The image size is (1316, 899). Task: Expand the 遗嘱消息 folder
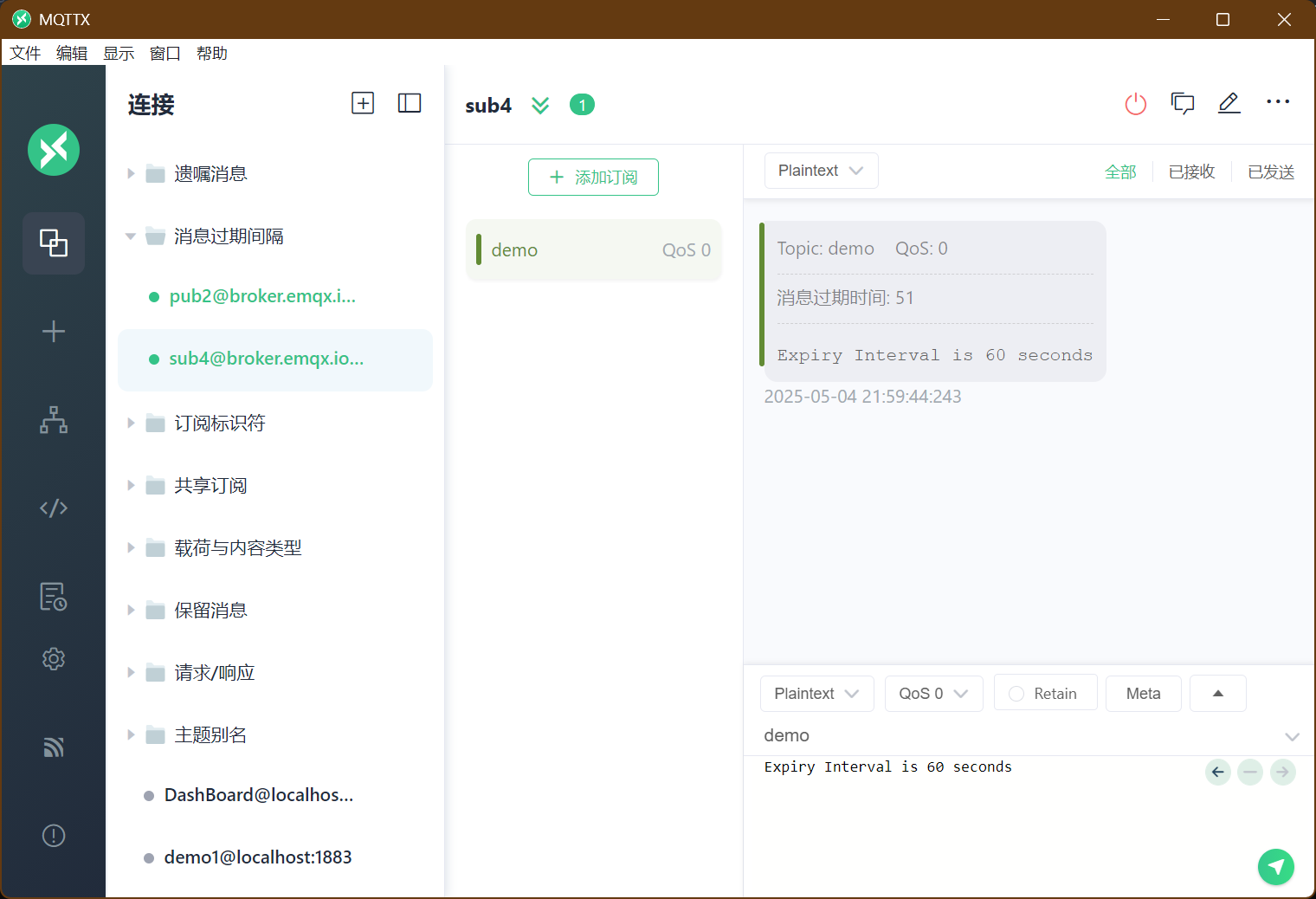[x=131, y=173]
